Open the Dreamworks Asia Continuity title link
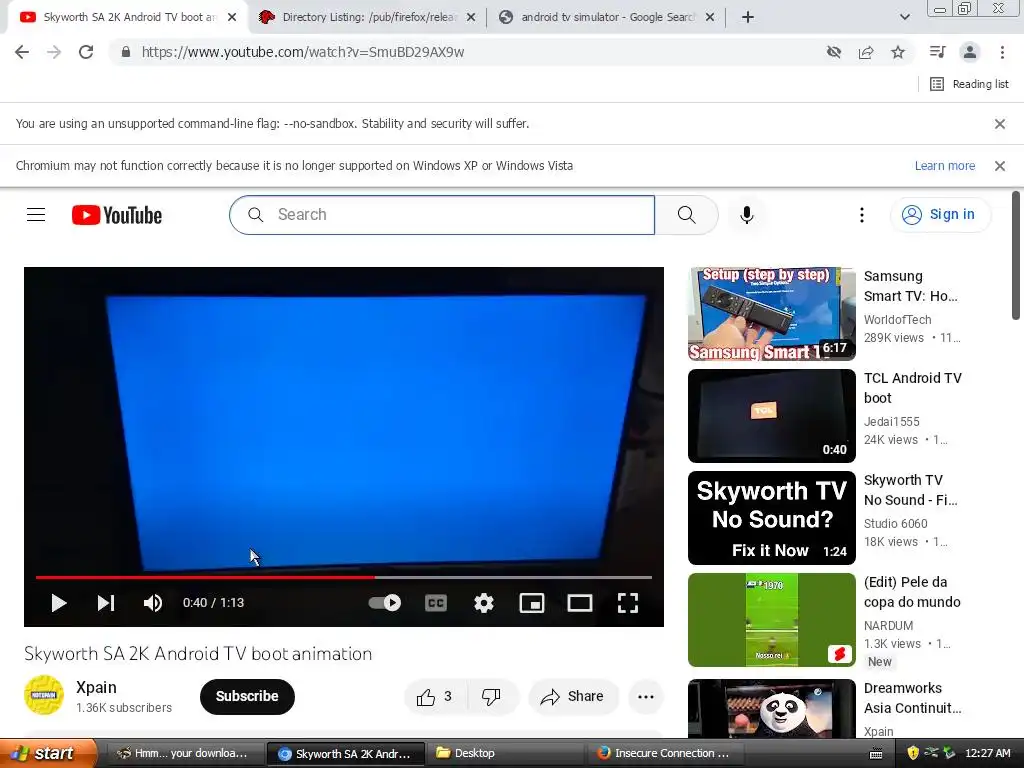Viewport: 1024px width, 768px height. (x=912, y=698)
